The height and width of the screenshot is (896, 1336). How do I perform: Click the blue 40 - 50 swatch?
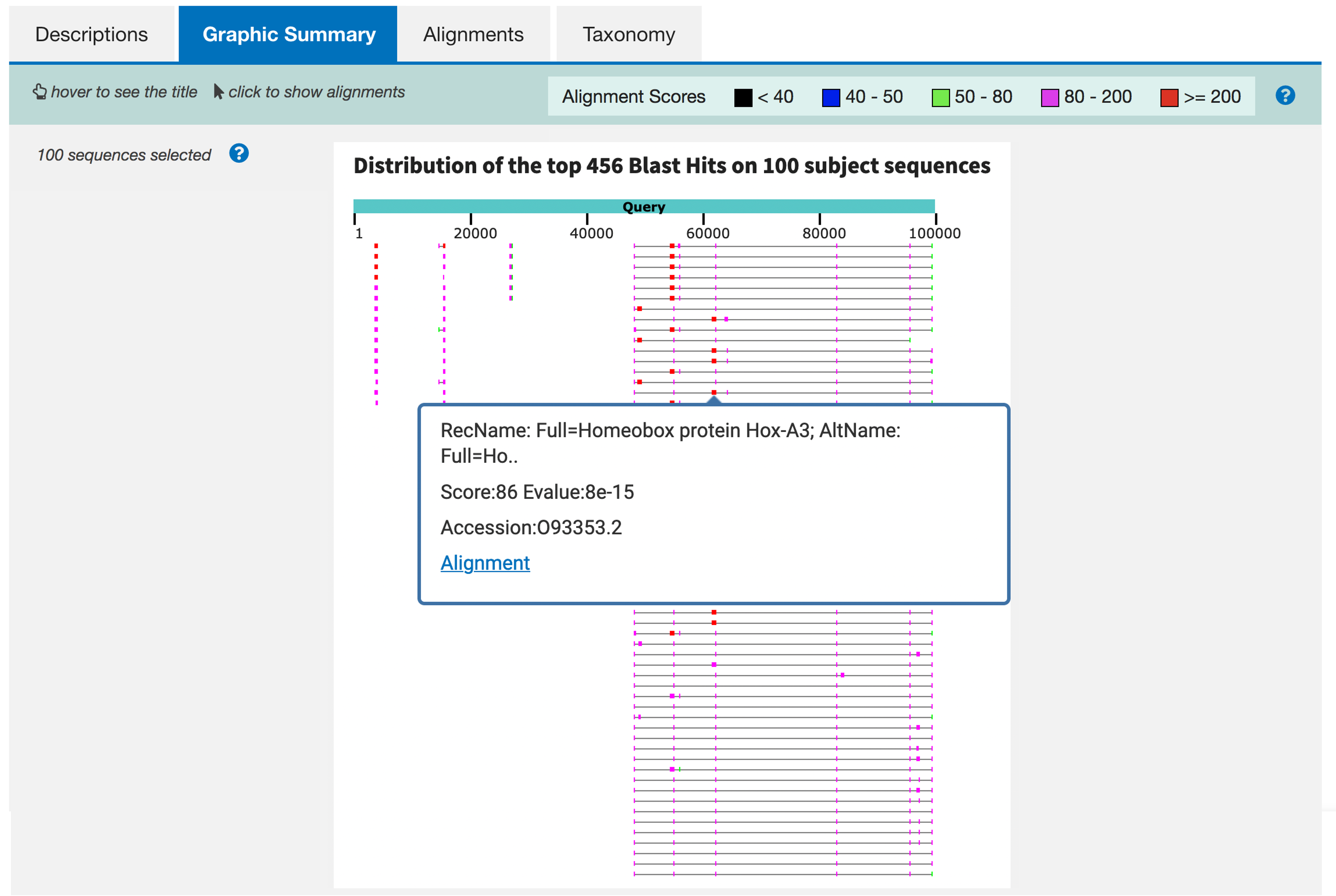[x=831, y=98]
